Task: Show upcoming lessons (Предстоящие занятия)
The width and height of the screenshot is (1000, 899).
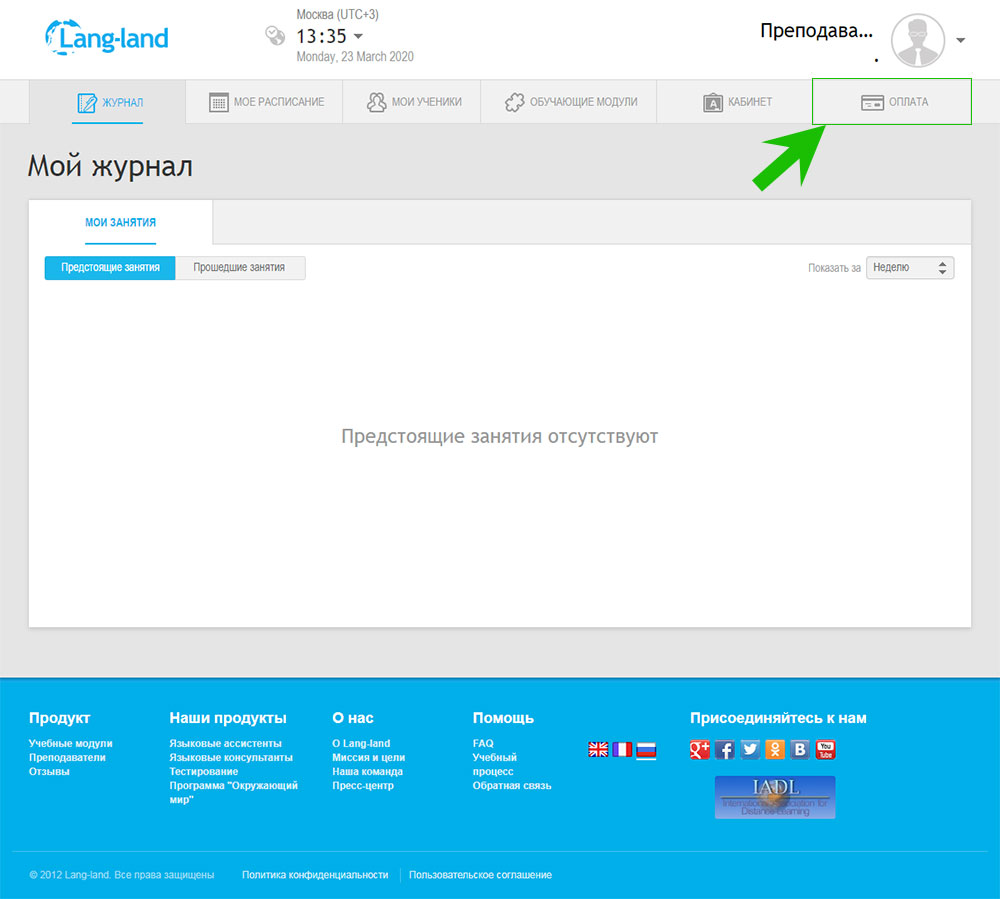Action: point(110,268)
